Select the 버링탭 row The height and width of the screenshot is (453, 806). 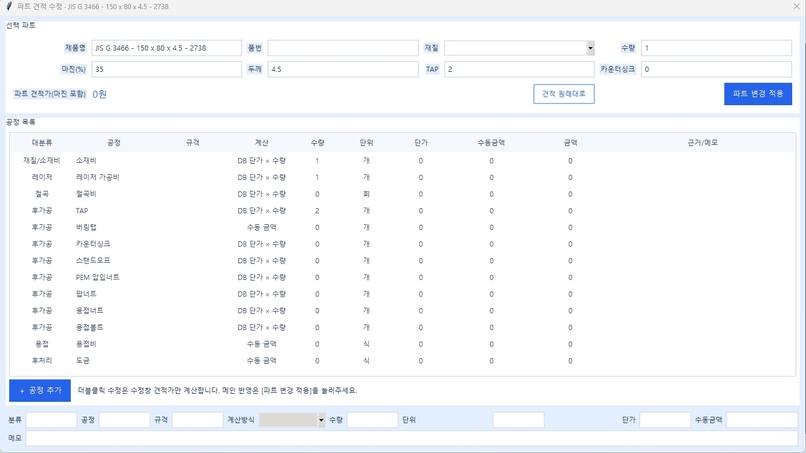(x=402, y=227)
